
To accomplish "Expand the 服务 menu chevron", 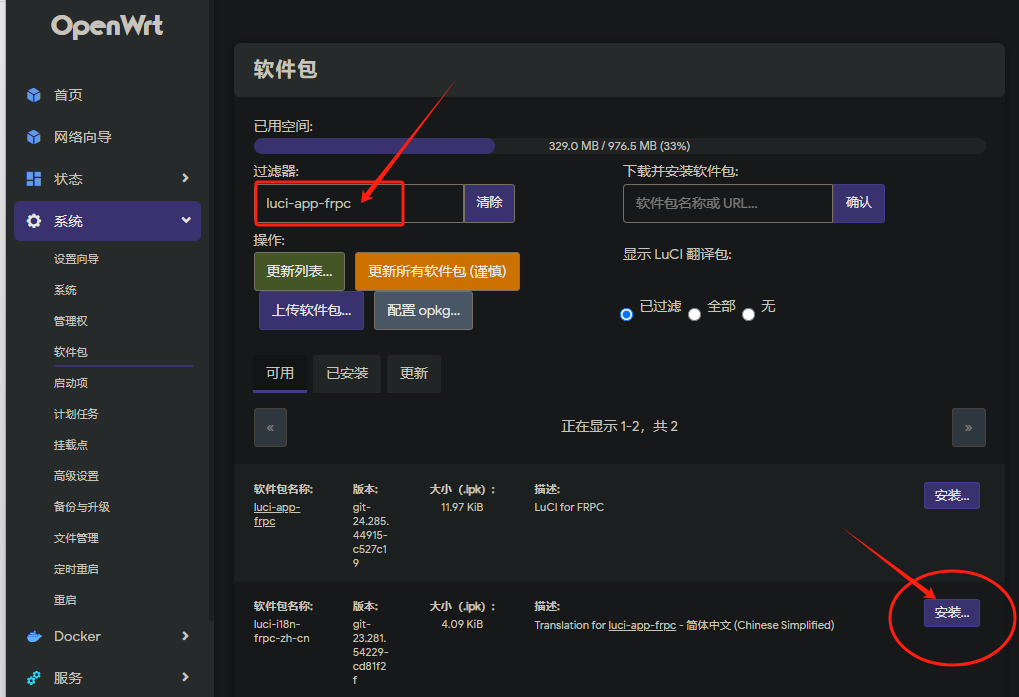I will point(185,677).
